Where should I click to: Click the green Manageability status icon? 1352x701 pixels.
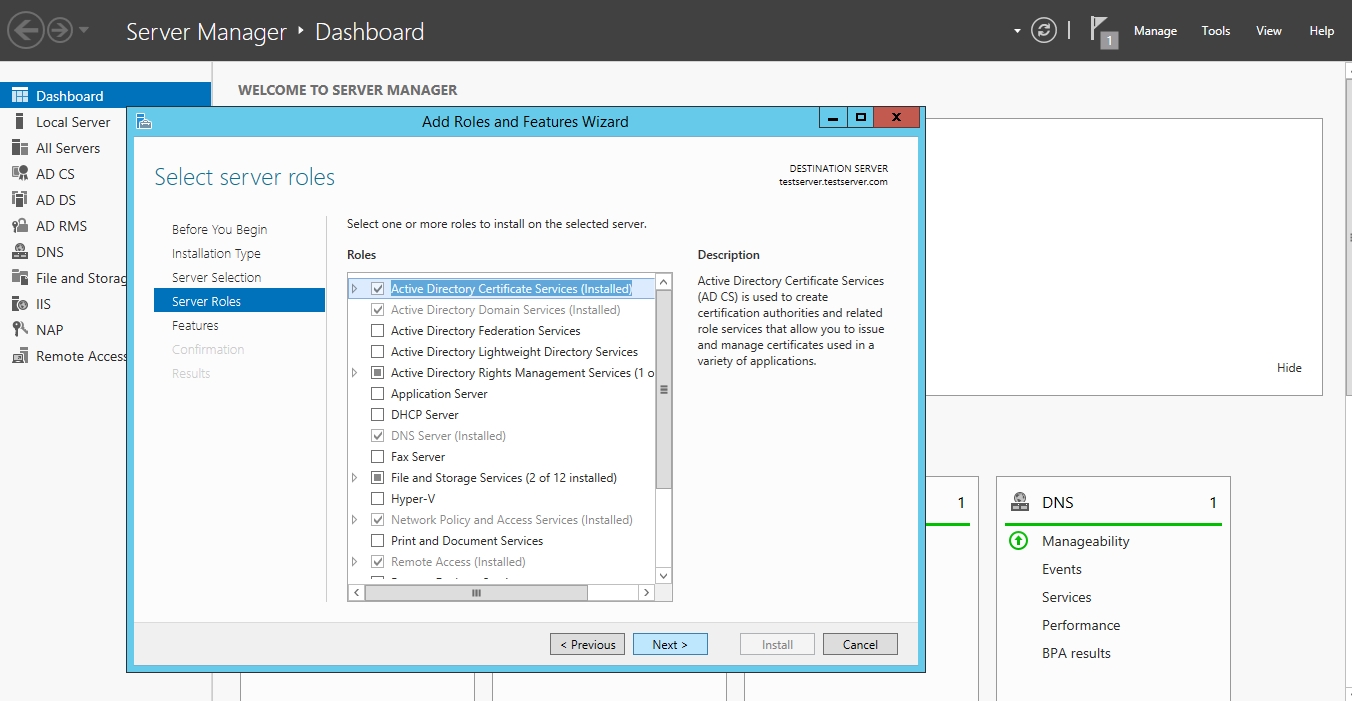[1019, 541]
